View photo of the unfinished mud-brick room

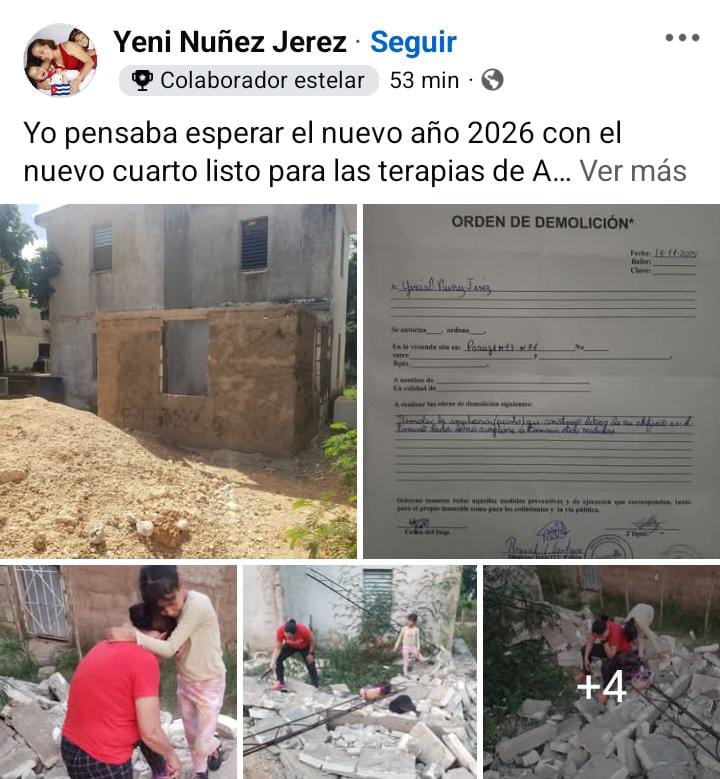click(178, 381)
